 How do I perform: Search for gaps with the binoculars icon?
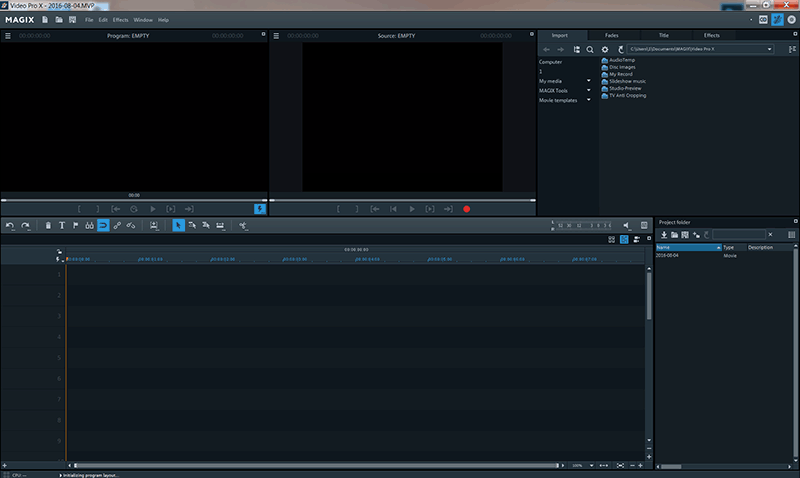(89, 225)
